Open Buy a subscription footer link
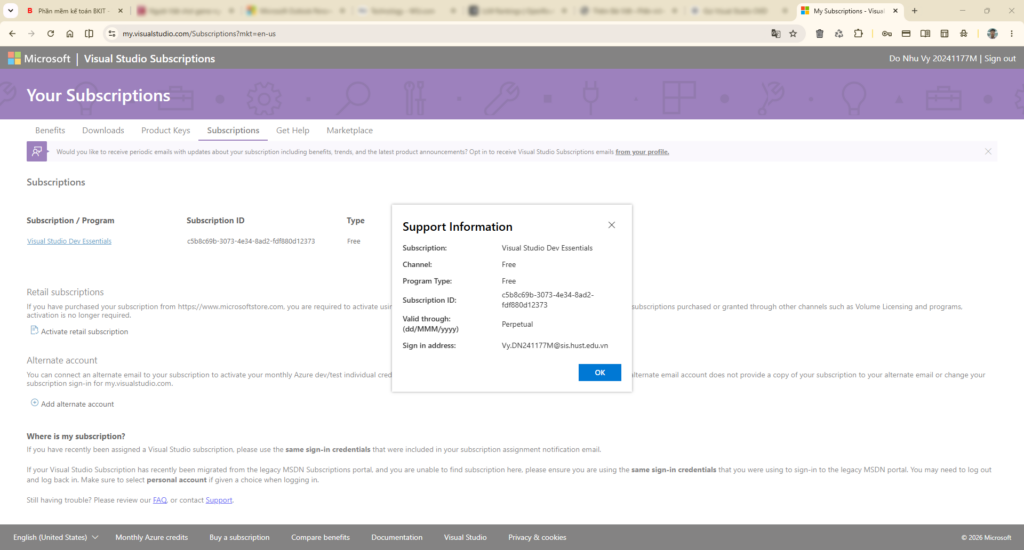Image resolution: width=1024 pixels, height=550 pixels. pos(239,538)
